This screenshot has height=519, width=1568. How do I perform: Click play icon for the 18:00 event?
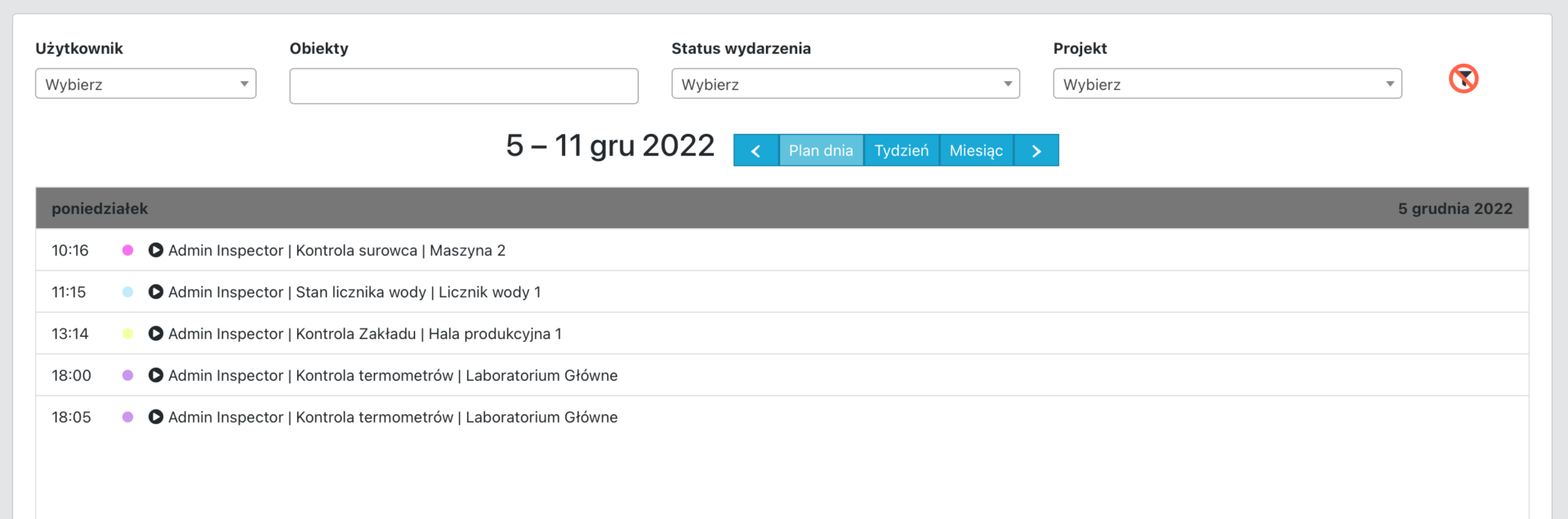pos(155,375)
